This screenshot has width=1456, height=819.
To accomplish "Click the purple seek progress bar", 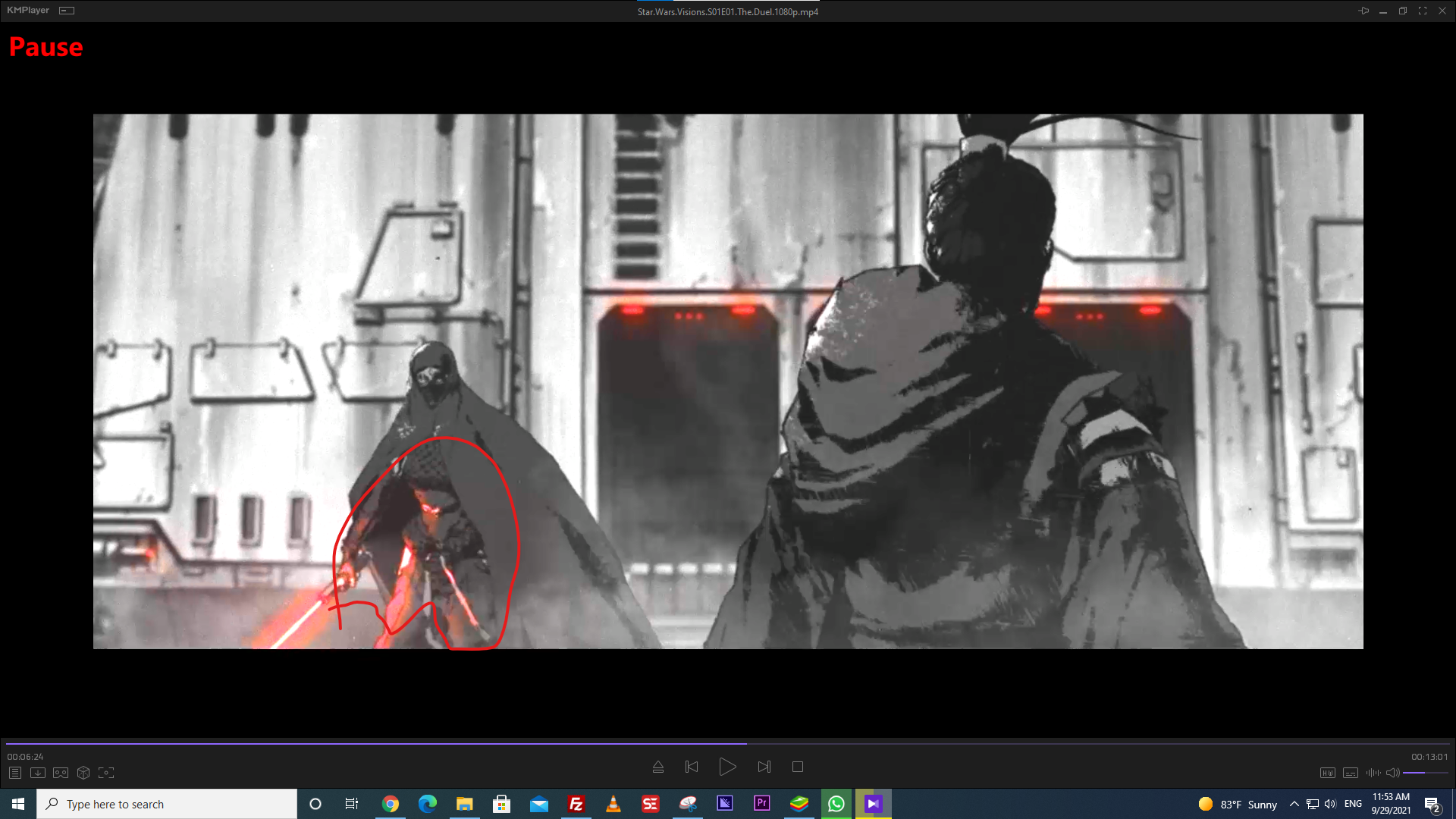I will pyautogui.click(x=379, y=744).
